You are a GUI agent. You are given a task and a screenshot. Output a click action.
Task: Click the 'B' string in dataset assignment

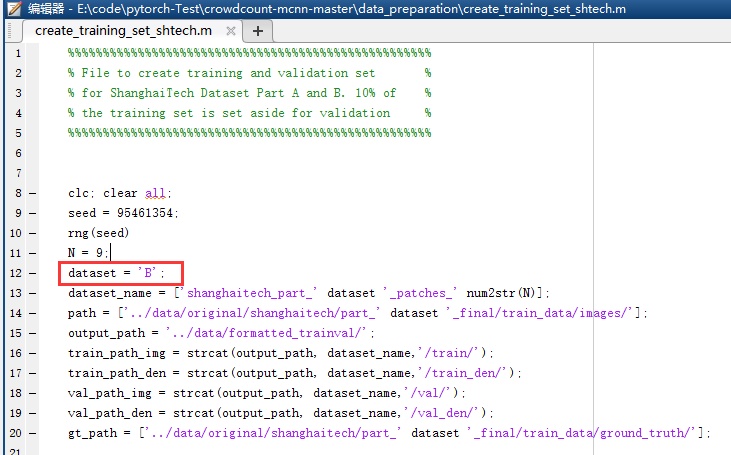[147, 273]
